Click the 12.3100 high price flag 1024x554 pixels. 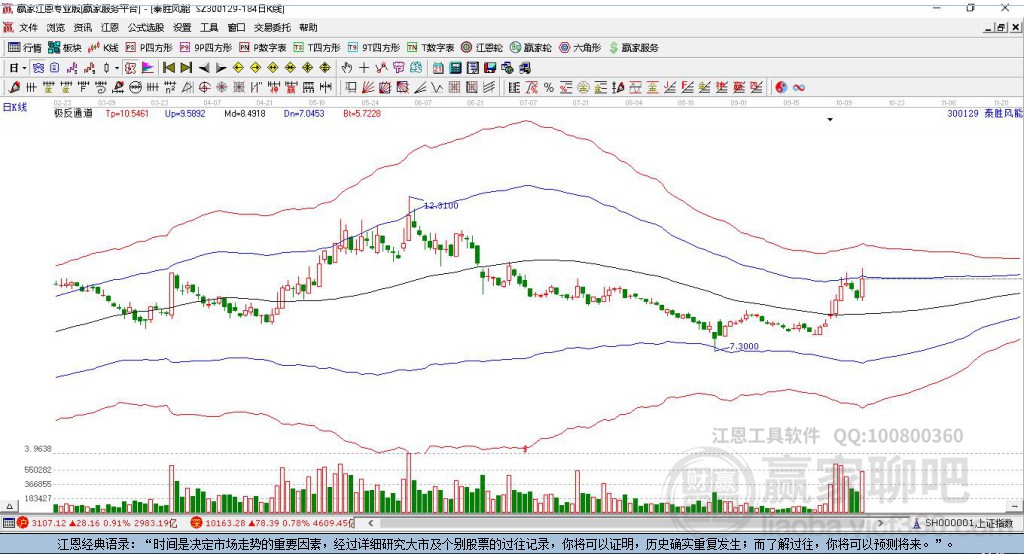click(x=441, y=205)
